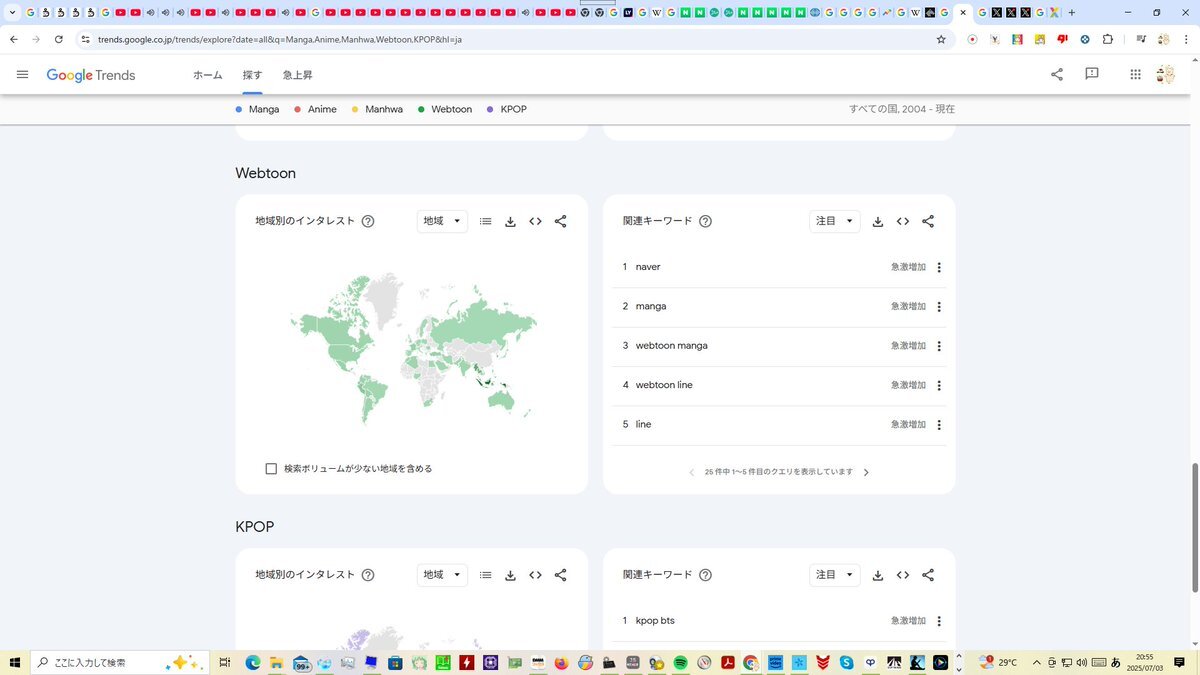Screen dimensions: 1200x675
Task: Download Webtoon related keywords CSV
Action: click(x=878, y=221)
